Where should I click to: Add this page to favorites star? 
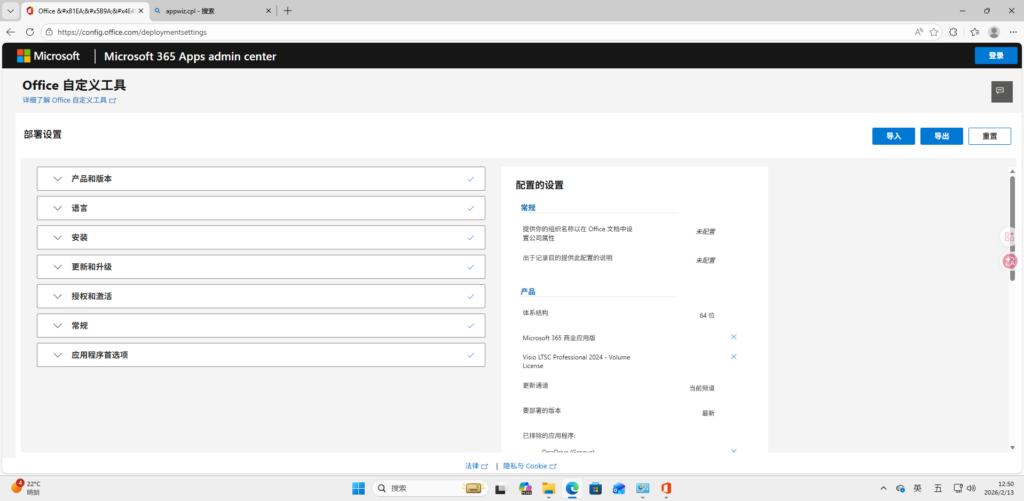932,32
